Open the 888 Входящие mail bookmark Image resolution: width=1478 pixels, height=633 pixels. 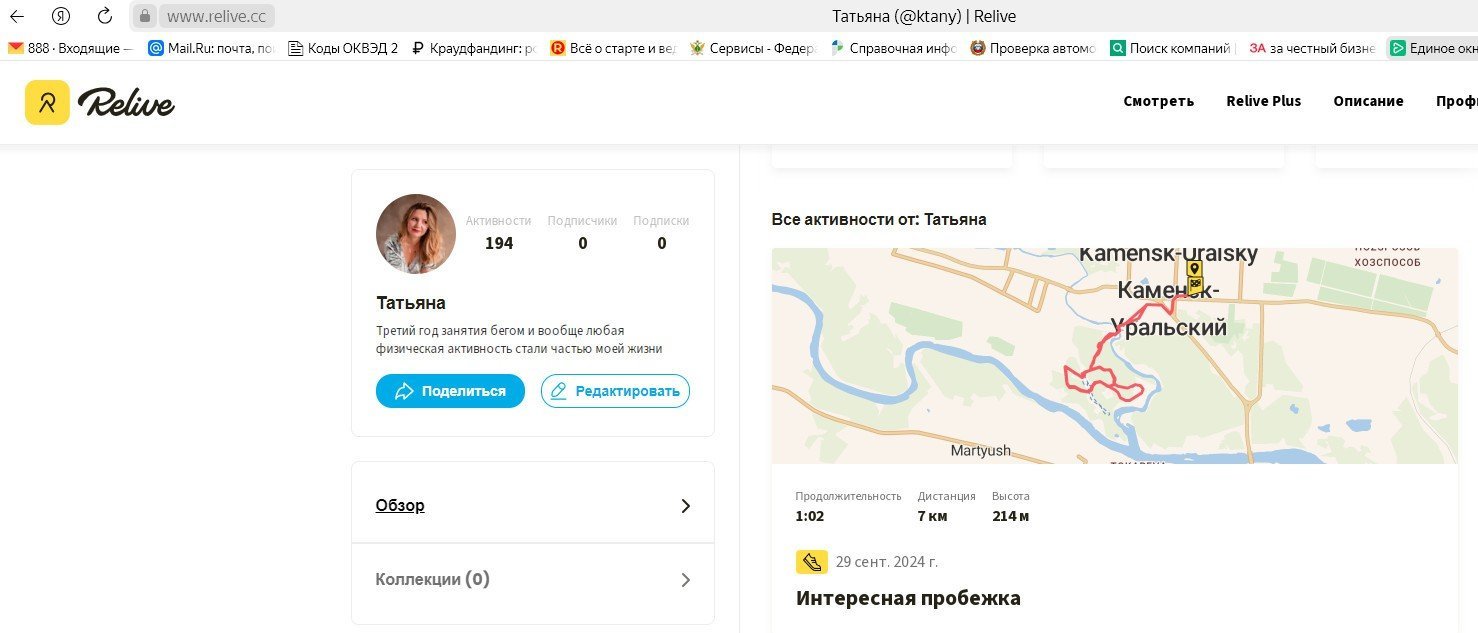tap(70, 47)
